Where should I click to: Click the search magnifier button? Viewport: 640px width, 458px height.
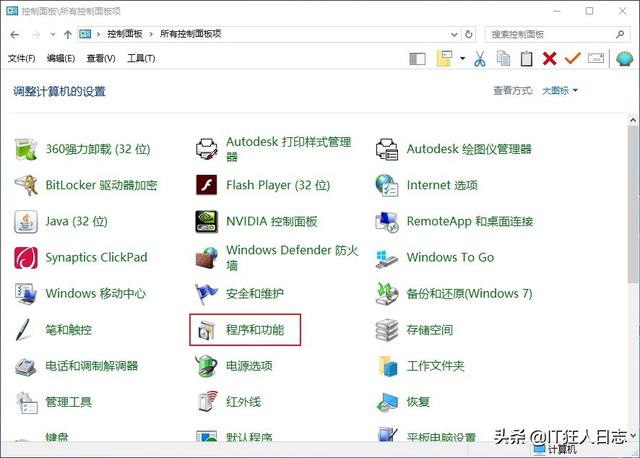point(620,35)
